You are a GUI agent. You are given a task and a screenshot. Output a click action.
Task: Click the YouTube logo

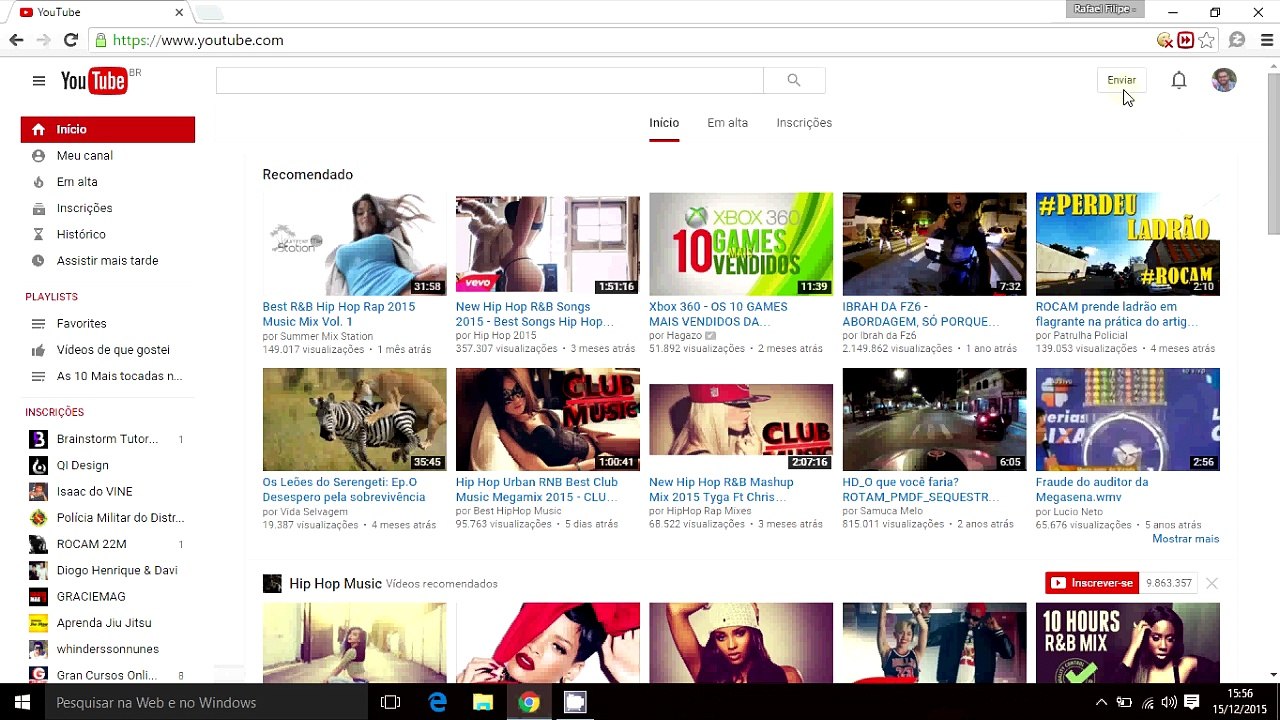94,81
